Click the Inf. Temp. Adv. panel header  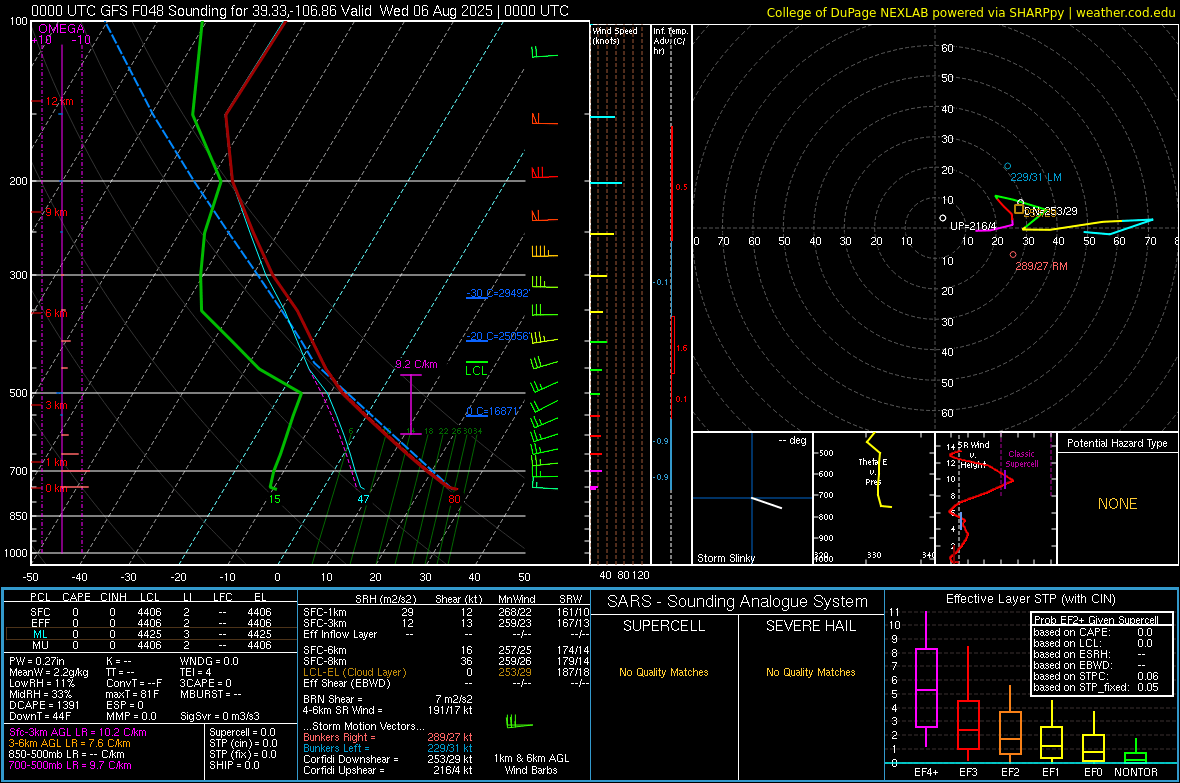point(670,41)
